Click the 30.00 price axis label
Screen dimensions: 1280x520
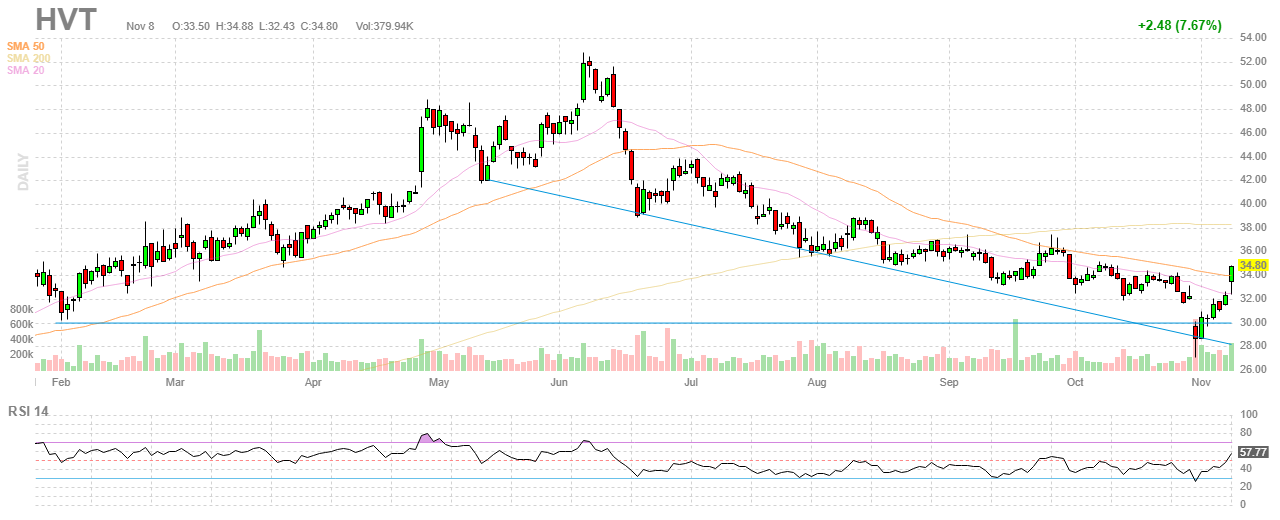pos(1253,322)
